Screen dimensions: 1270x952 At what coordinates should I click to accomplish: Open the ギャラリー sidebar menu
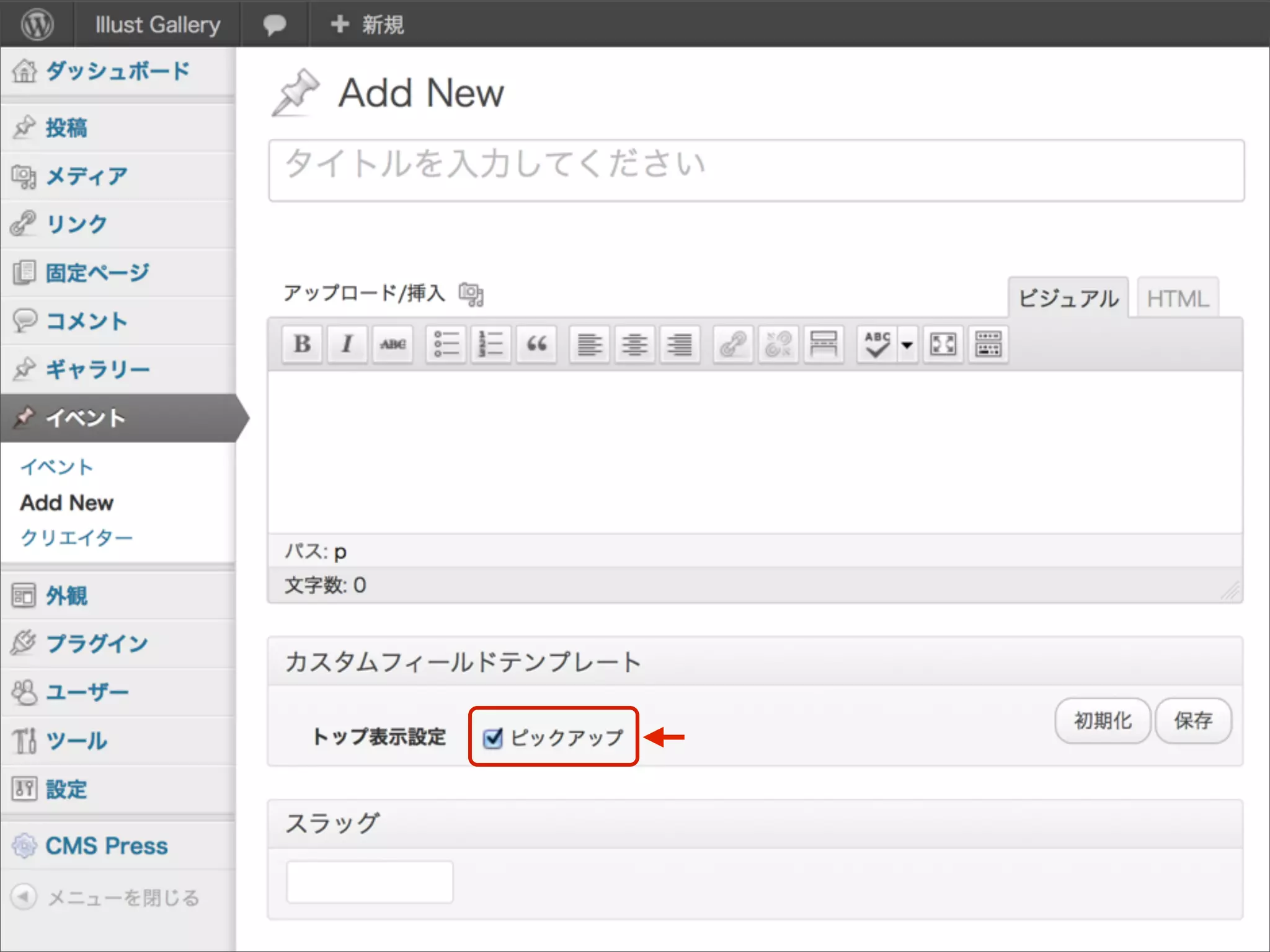97,369
